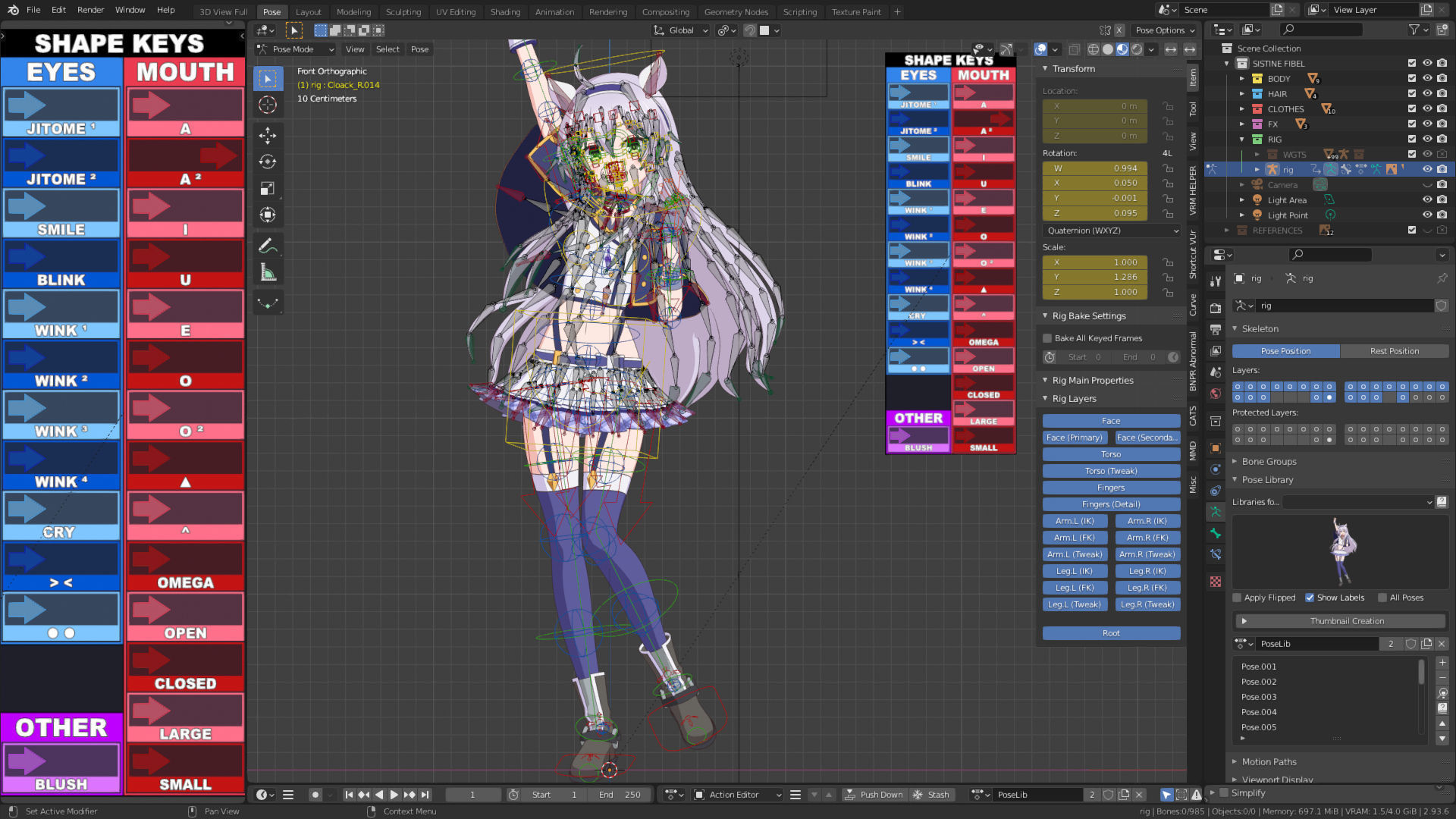This screenshot has height=819, width=1456.
Task: Enable All Poses checkbox
Action: point(1382,598)
